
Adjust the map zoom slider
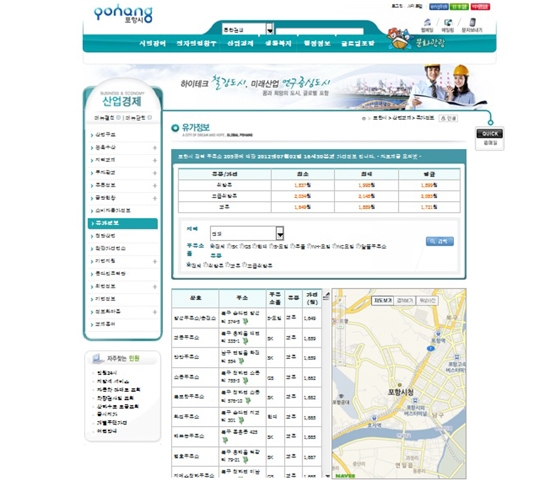tap(340, 326)
